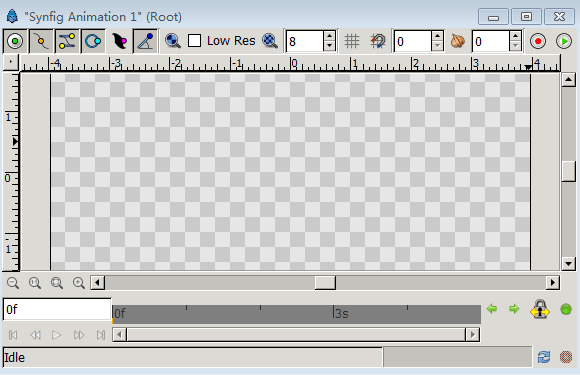Jump to next keyframe with green right arrow

point(514,308)
